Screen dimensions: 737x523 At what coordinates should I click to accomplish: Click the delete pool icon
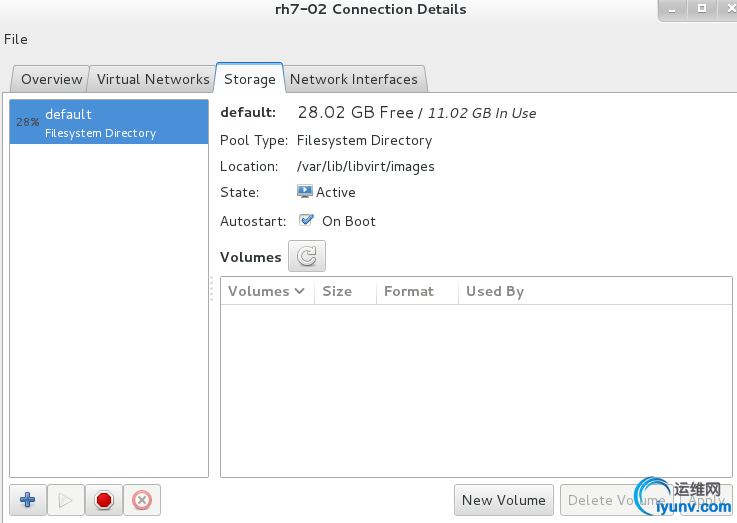tap(142, 500)
